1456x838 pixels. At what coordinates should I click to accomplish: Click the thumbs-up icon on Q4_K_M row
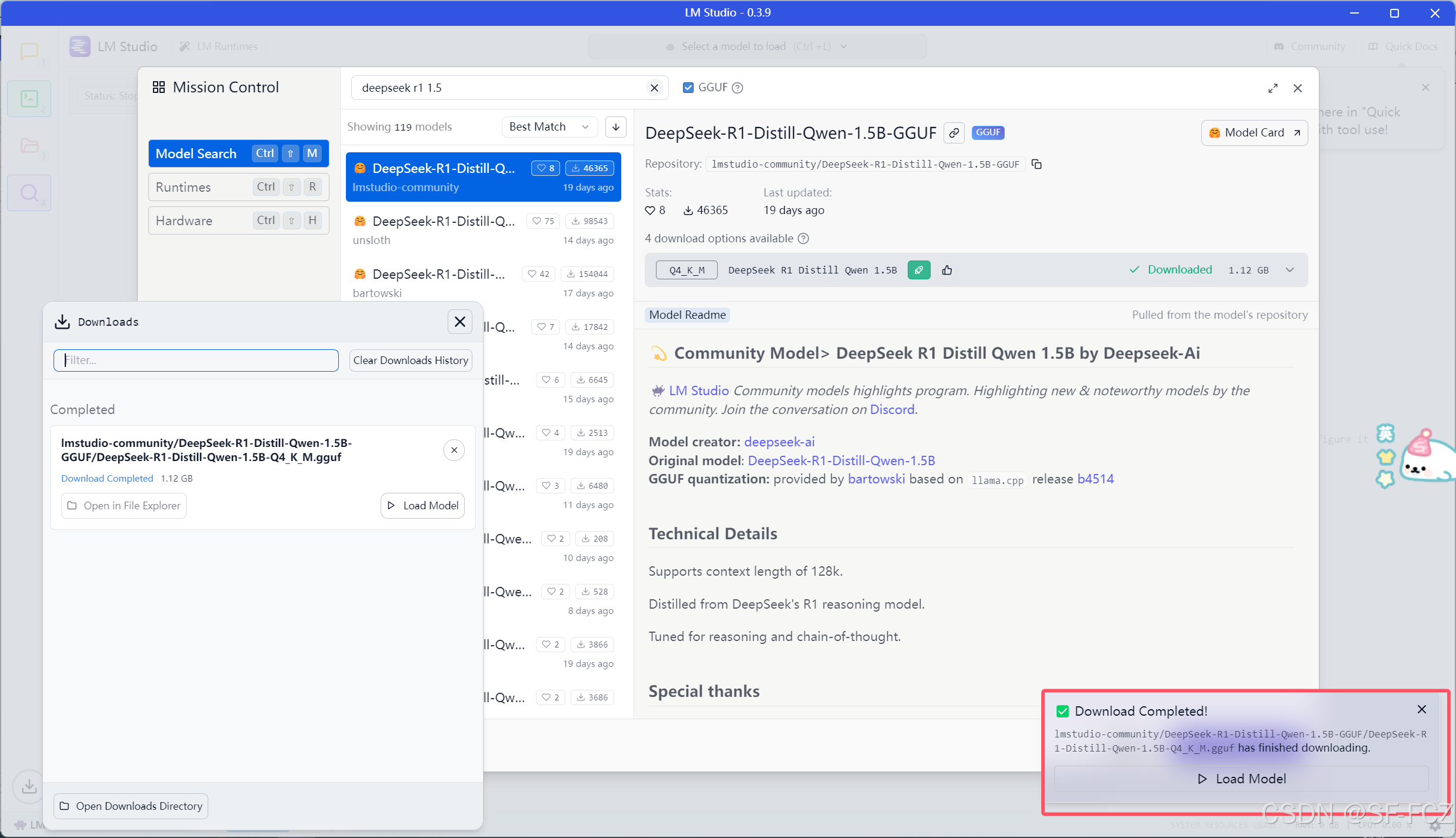tap(947, 270)
